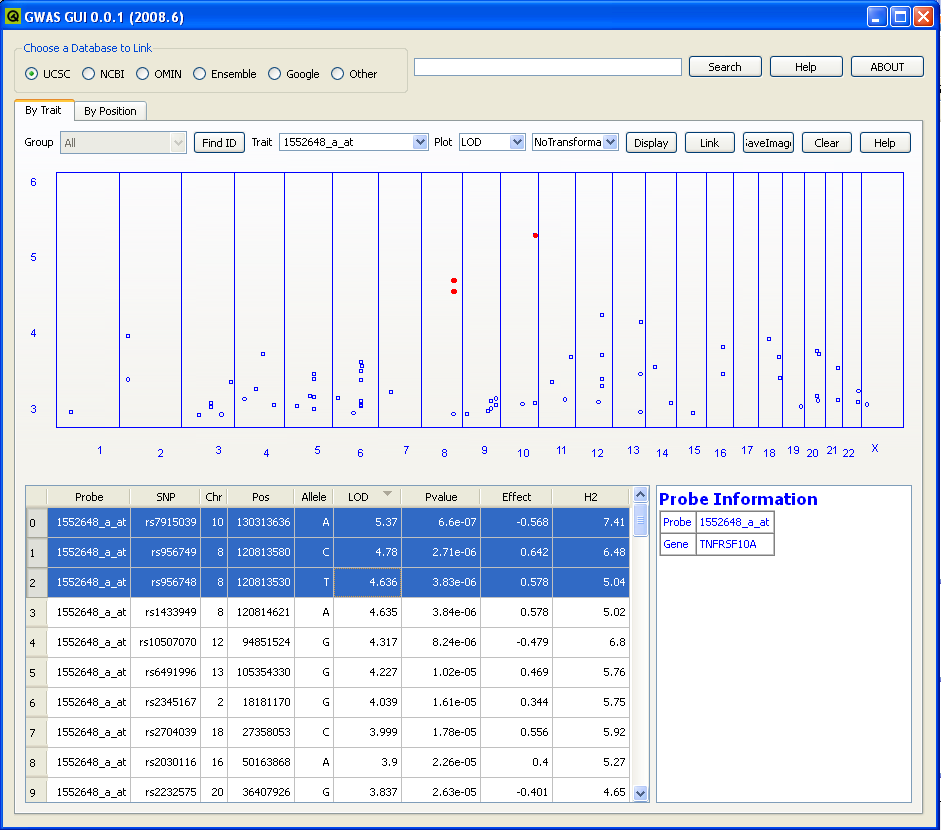This screenshot has height=830, width=941.
Task: Select the Google radio option
Action: [275, 74]
